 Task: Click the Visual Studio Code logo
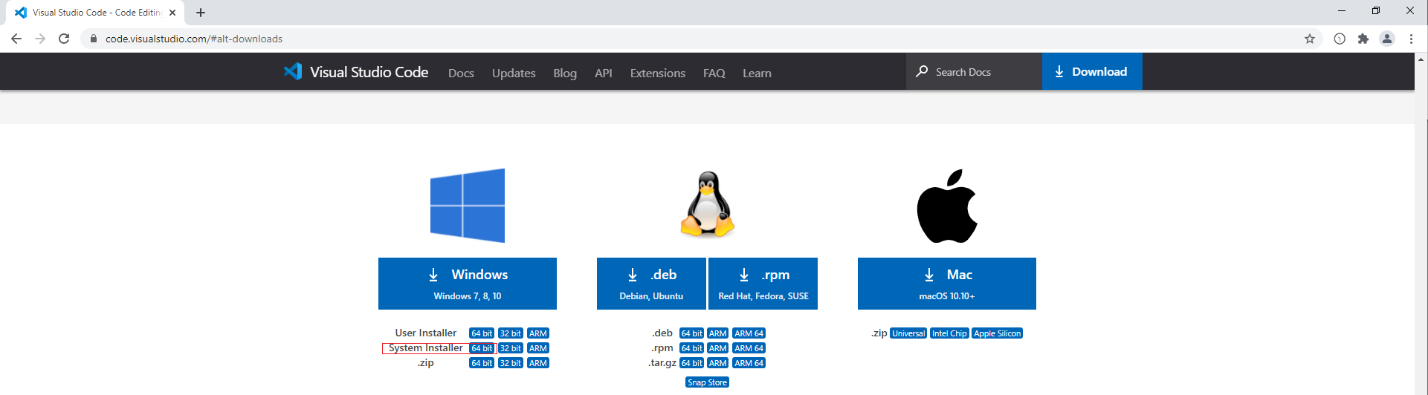292,72
